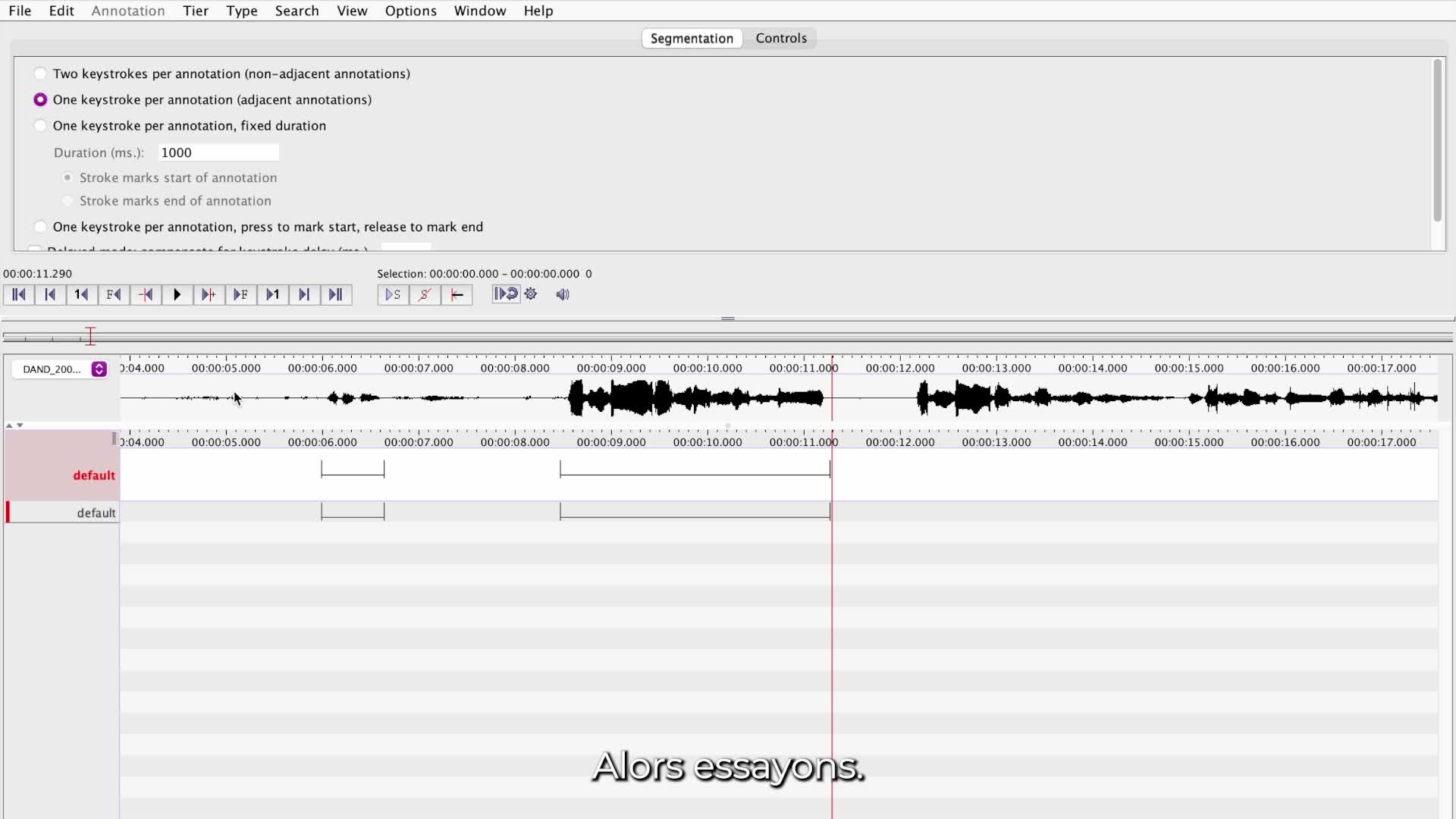Image resolution: width=1456 pixels, height=819 pixels.
Task: Enable Two keystrokes per annotation mode
Action: (40, 73)
